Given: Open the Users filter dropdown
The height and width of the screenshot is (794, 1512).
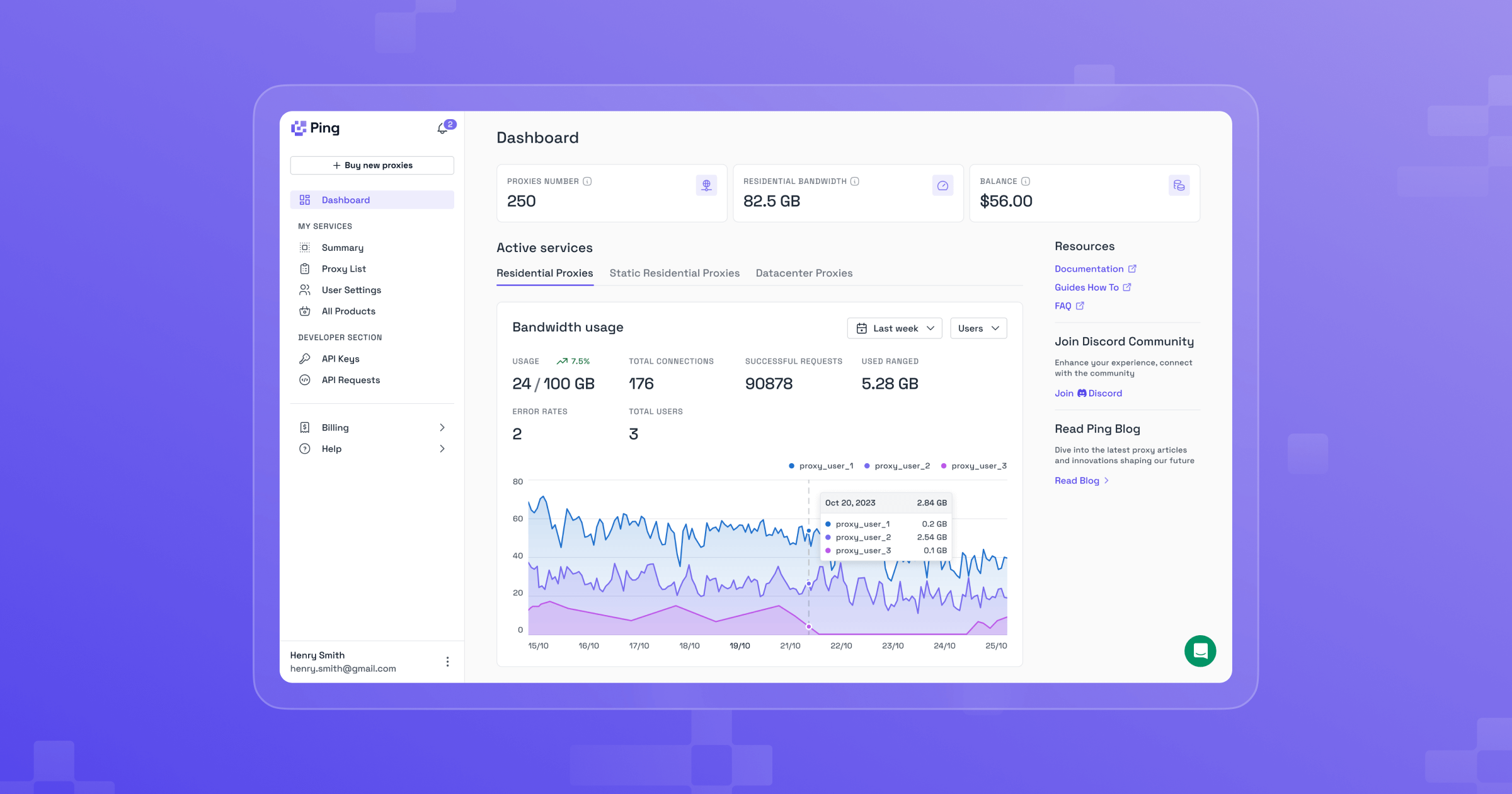Looking at the screenshot, I should point(978,328).
